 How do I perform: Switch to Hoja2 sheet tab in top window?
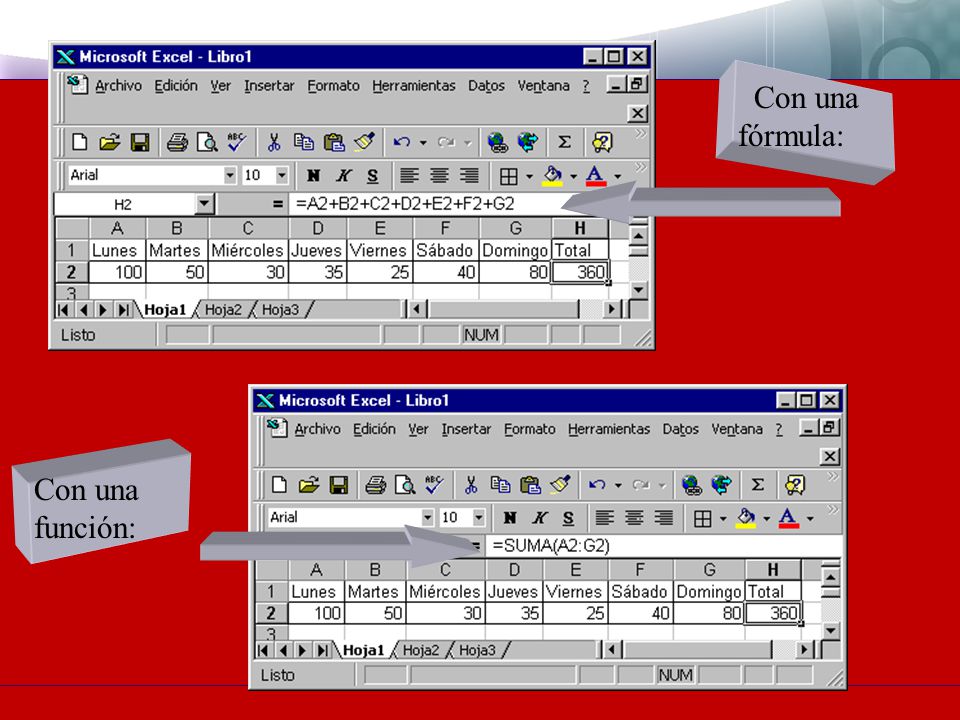tap(223, 310)
